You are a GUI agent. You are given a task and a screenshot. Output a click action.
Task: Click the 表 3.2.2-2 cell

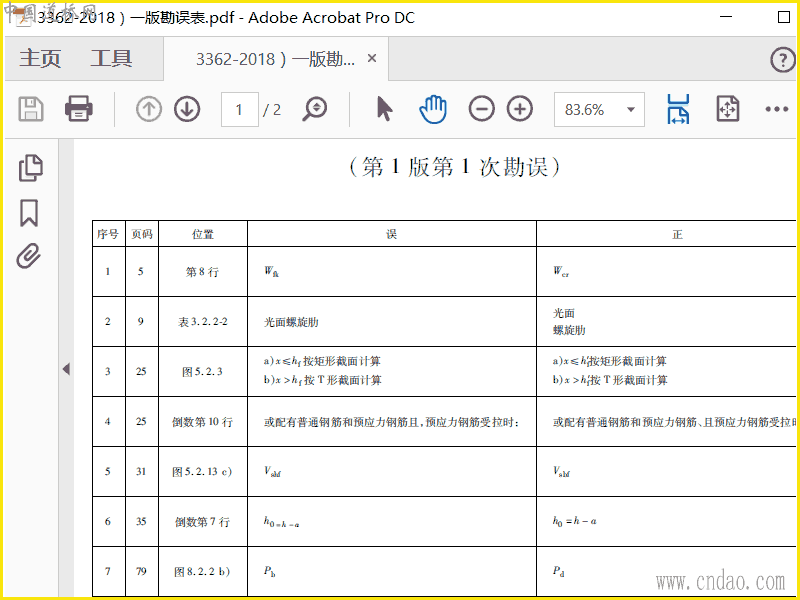(203, 322)
